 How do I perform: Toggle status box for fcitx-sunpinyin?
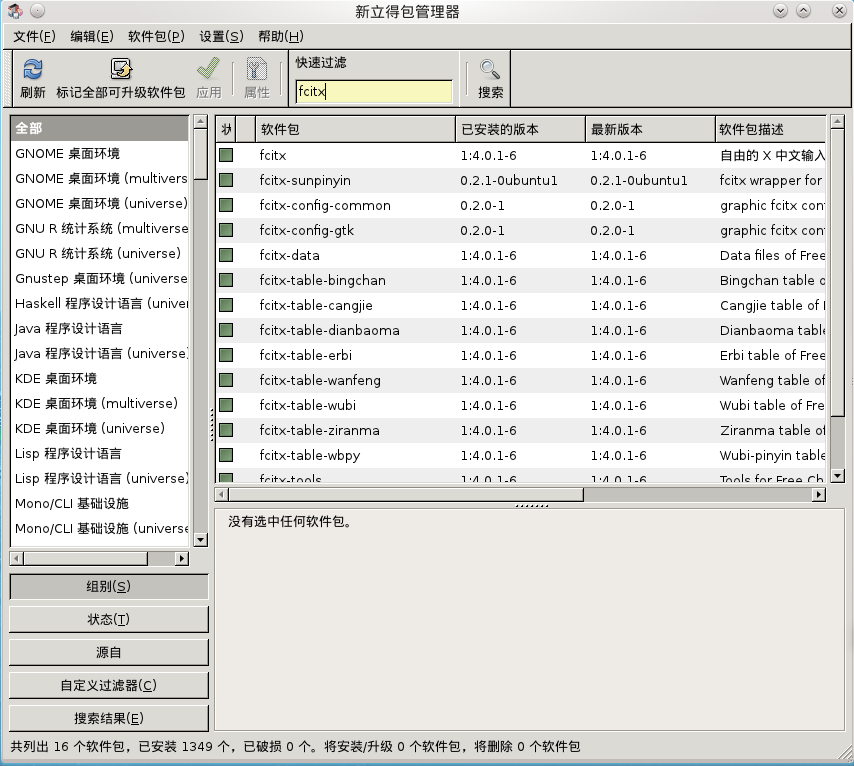pos(226,180)
